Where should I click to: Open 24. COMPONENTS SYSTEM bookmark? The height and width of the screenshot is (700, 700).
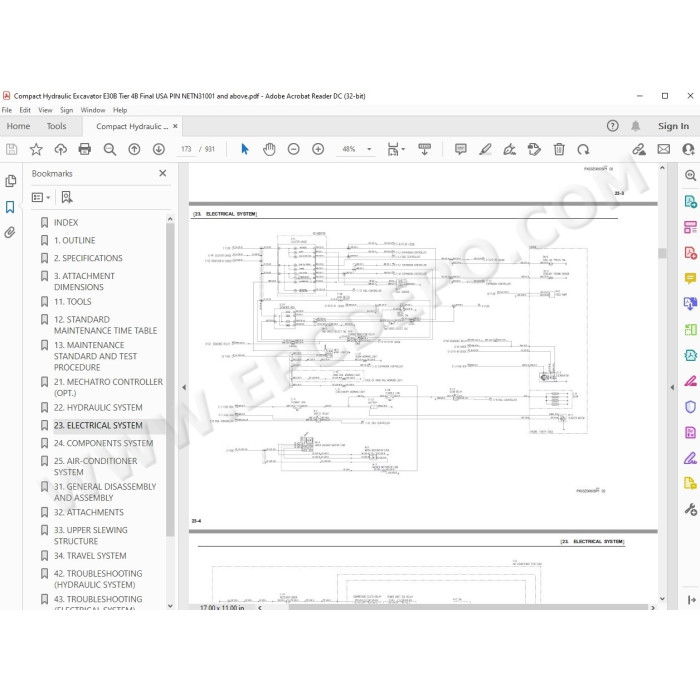click(104, 443)
